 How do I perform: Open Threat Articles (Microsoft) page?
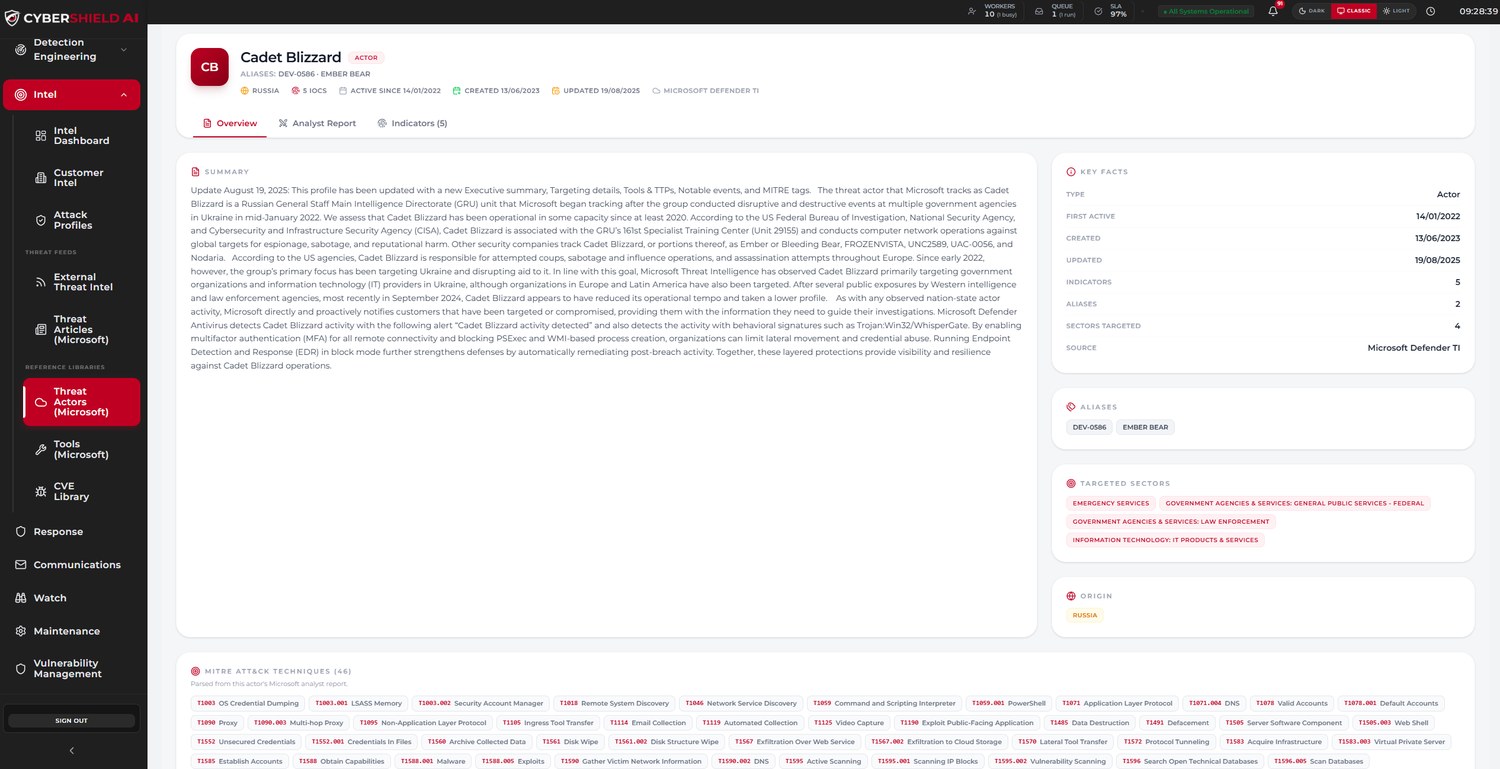(x=82, y=329)
